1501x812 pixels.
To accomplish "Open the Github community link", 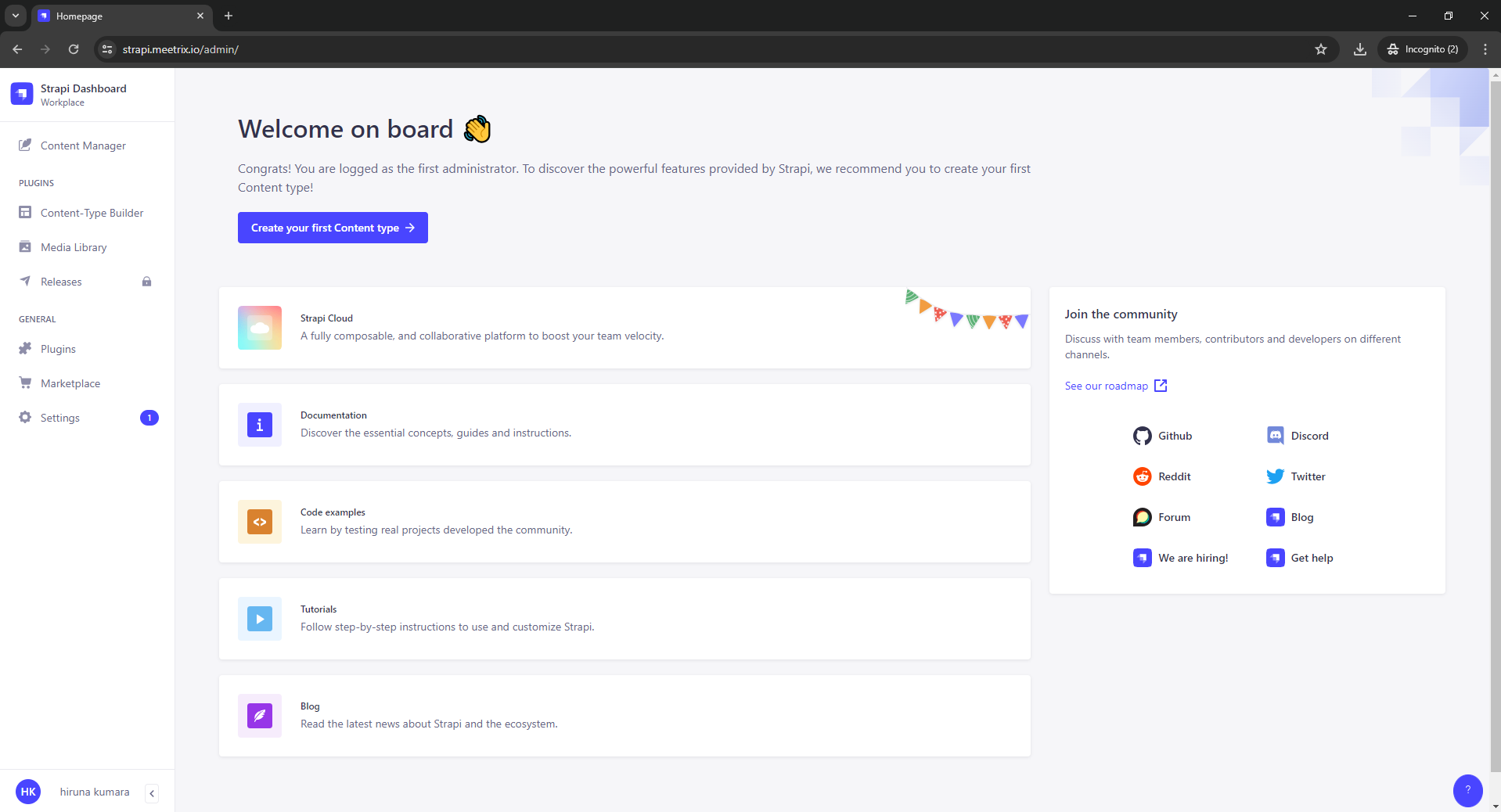I will point(1163,436).
